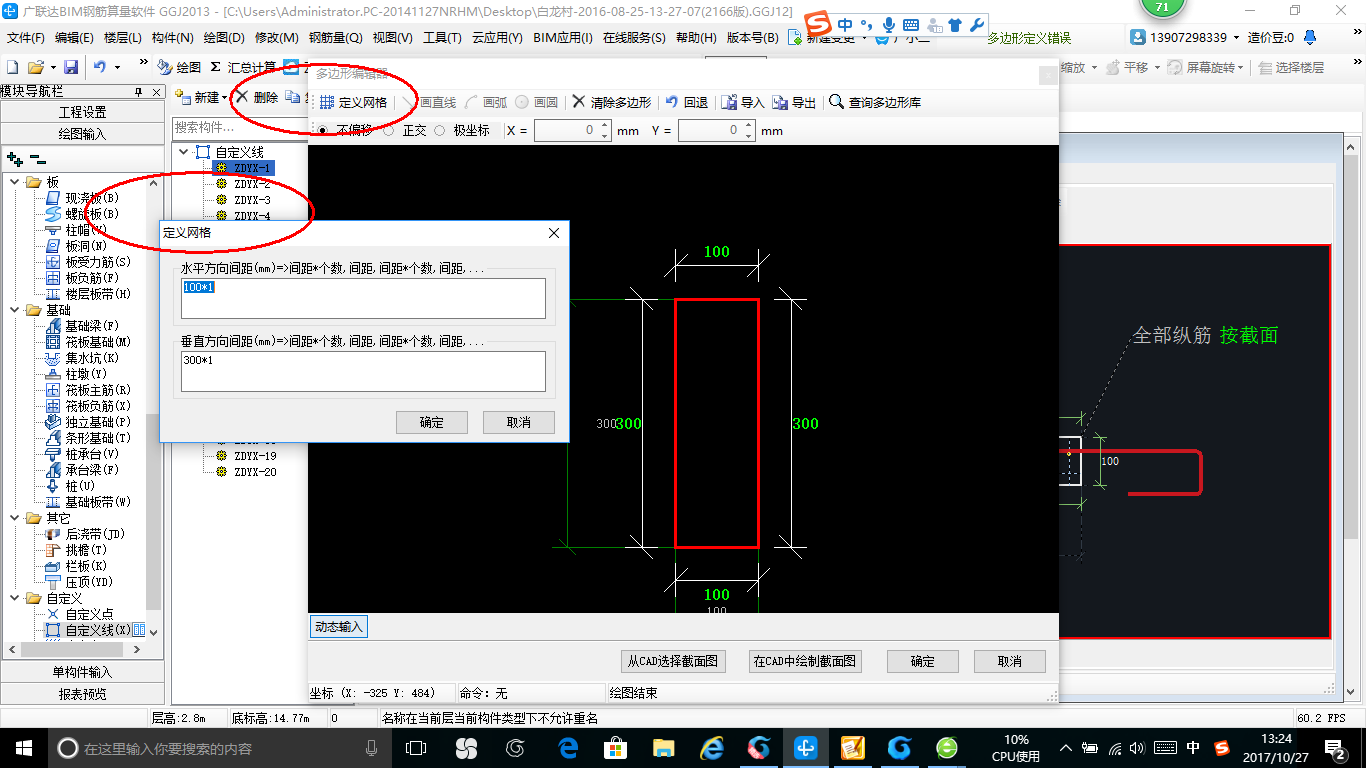
Task: Click the Save floppy disk icon
Action: pyautogui.click(x=71, y=67)
